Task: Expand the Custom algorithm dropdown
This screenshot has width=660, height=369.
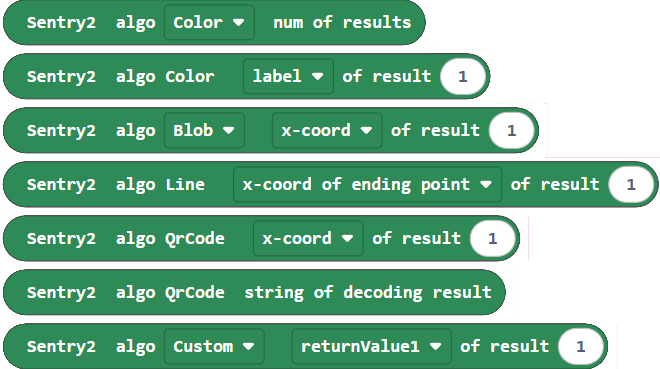Action: [x=214, y=346]
